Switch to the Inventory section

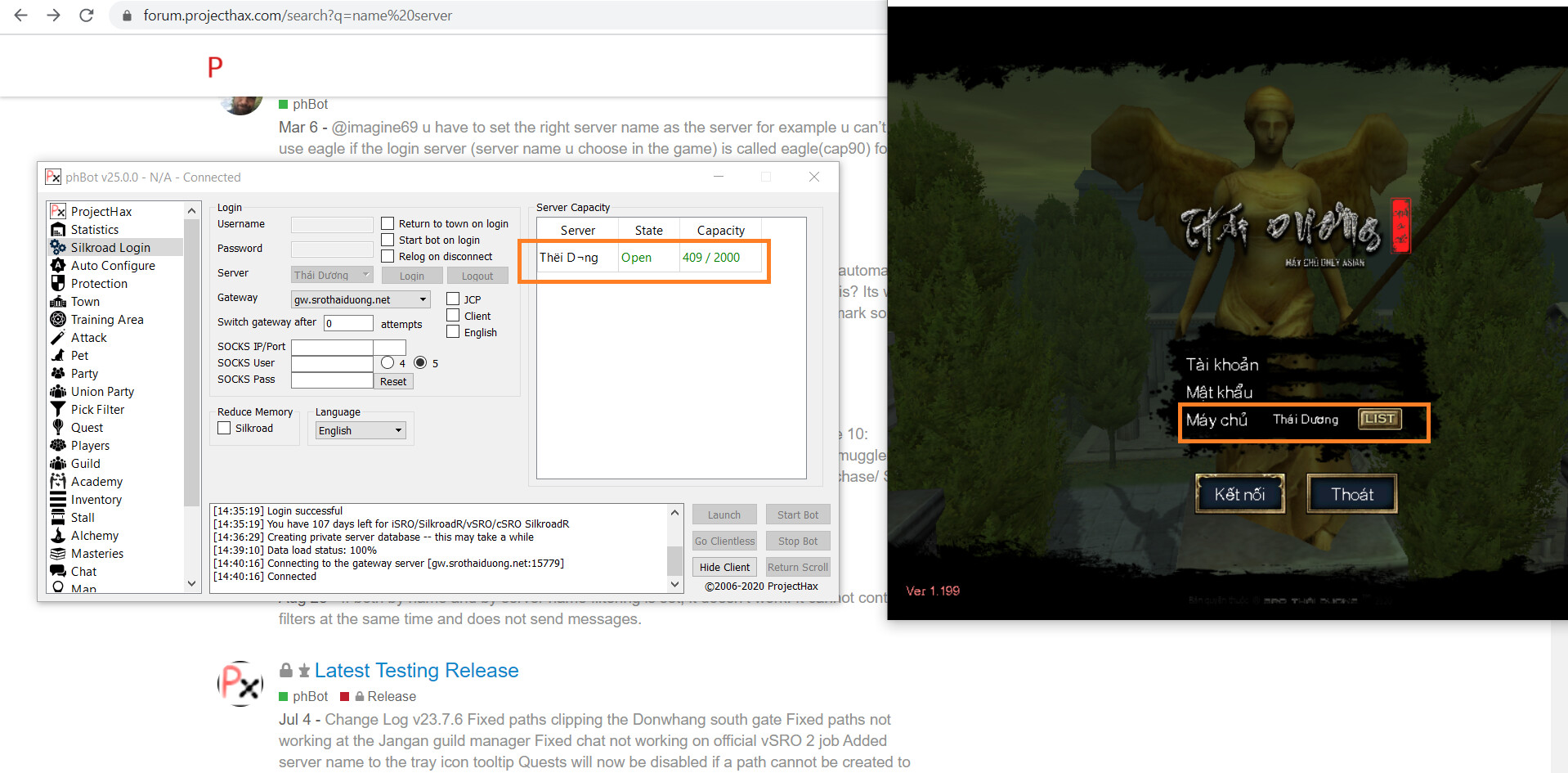pos(96,500)
